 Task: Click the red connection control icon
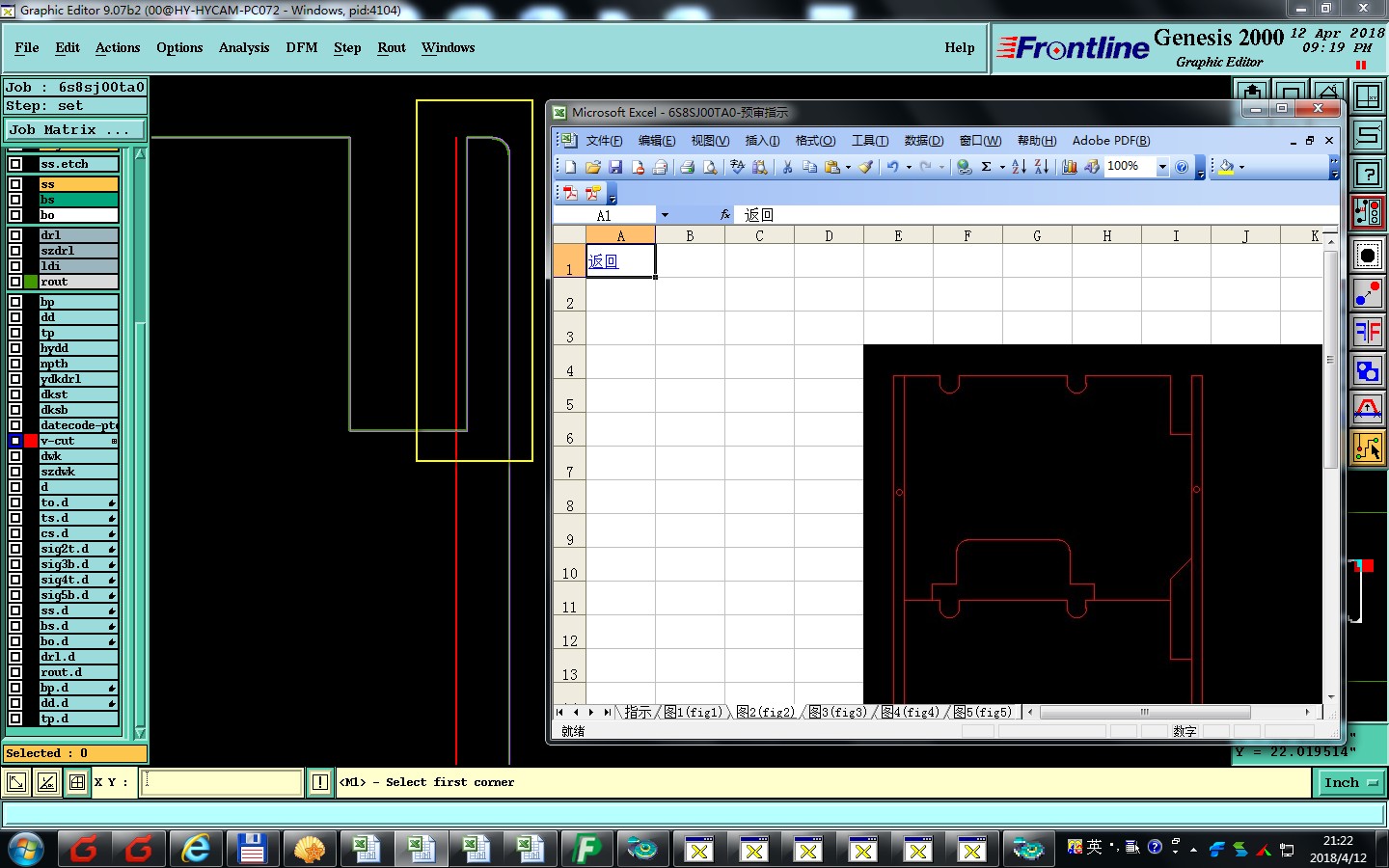pyautogui.click(x=1368, y=212)
